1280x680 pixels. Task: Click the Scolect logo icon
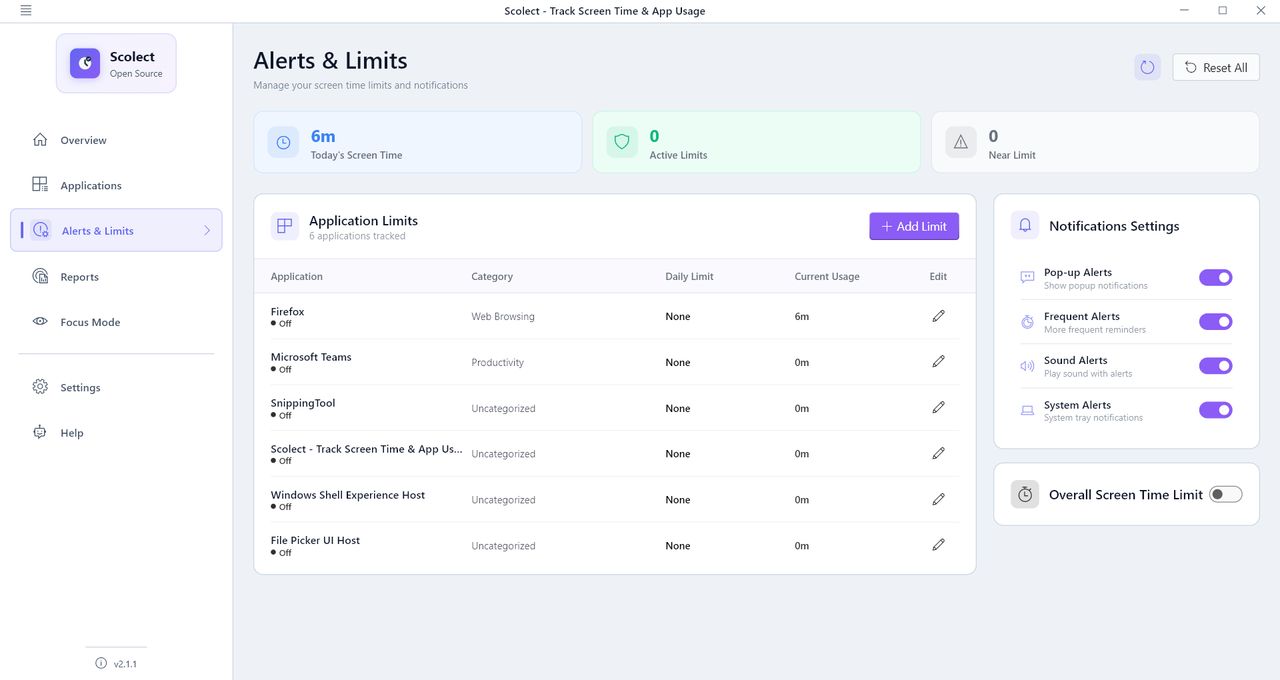(85, 63)
